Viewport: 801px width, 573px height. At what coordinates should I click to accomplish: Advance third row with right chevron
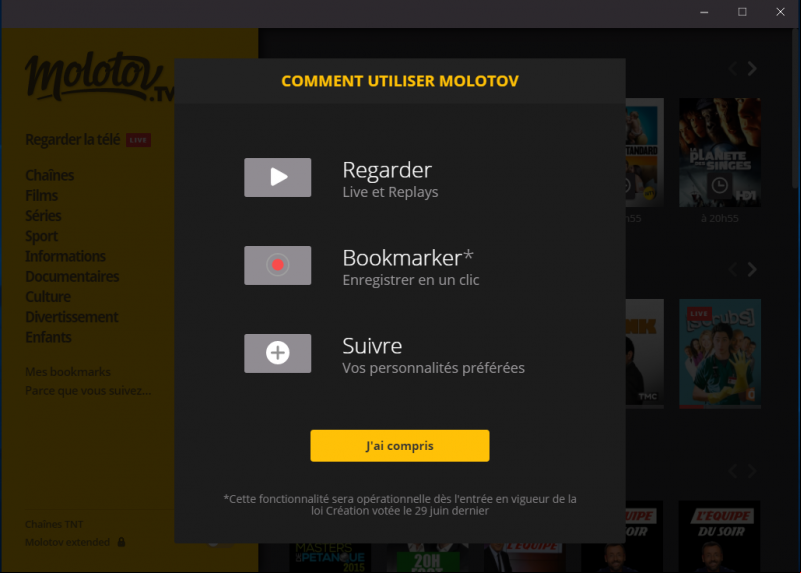pyautogui.click(x=752, y=470)
